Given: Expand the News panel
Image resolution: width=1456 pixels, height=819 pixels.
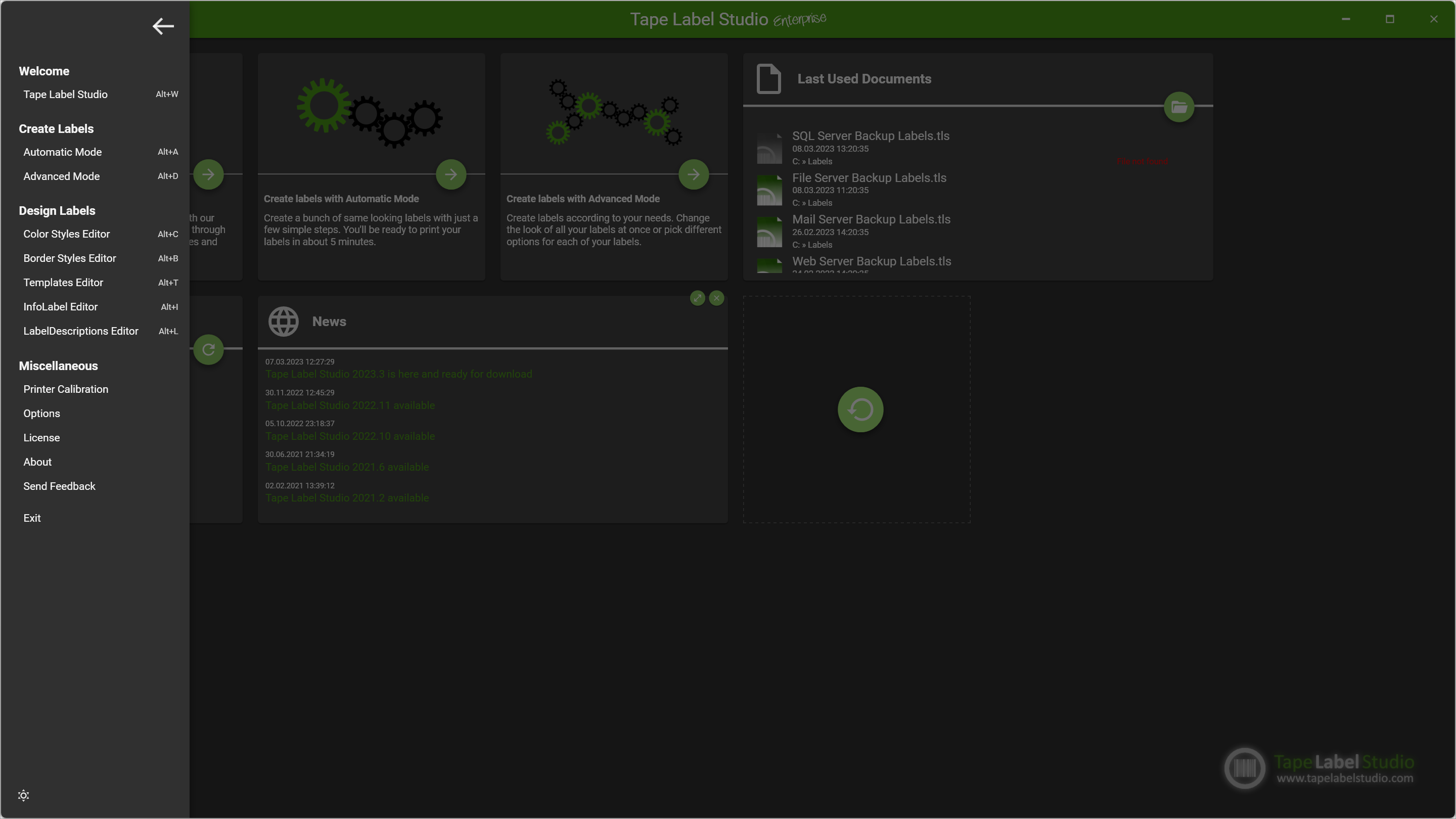Looking at the screenshot, I should click(x=698, y=298).
